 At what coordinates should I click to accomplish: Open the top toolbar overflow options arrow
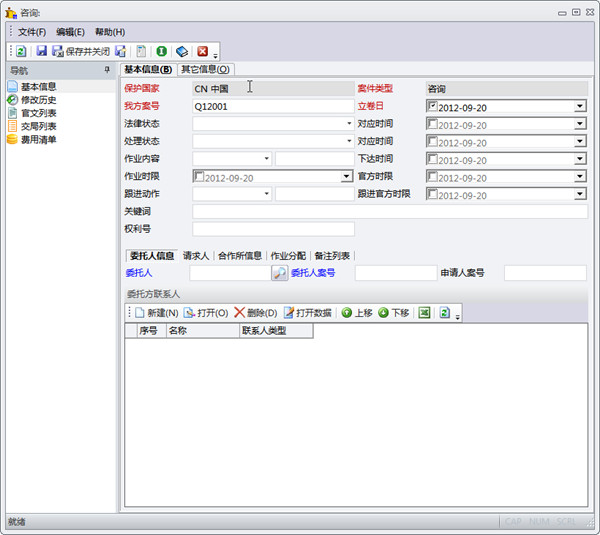pyautogui.click(x=215, y=56)
